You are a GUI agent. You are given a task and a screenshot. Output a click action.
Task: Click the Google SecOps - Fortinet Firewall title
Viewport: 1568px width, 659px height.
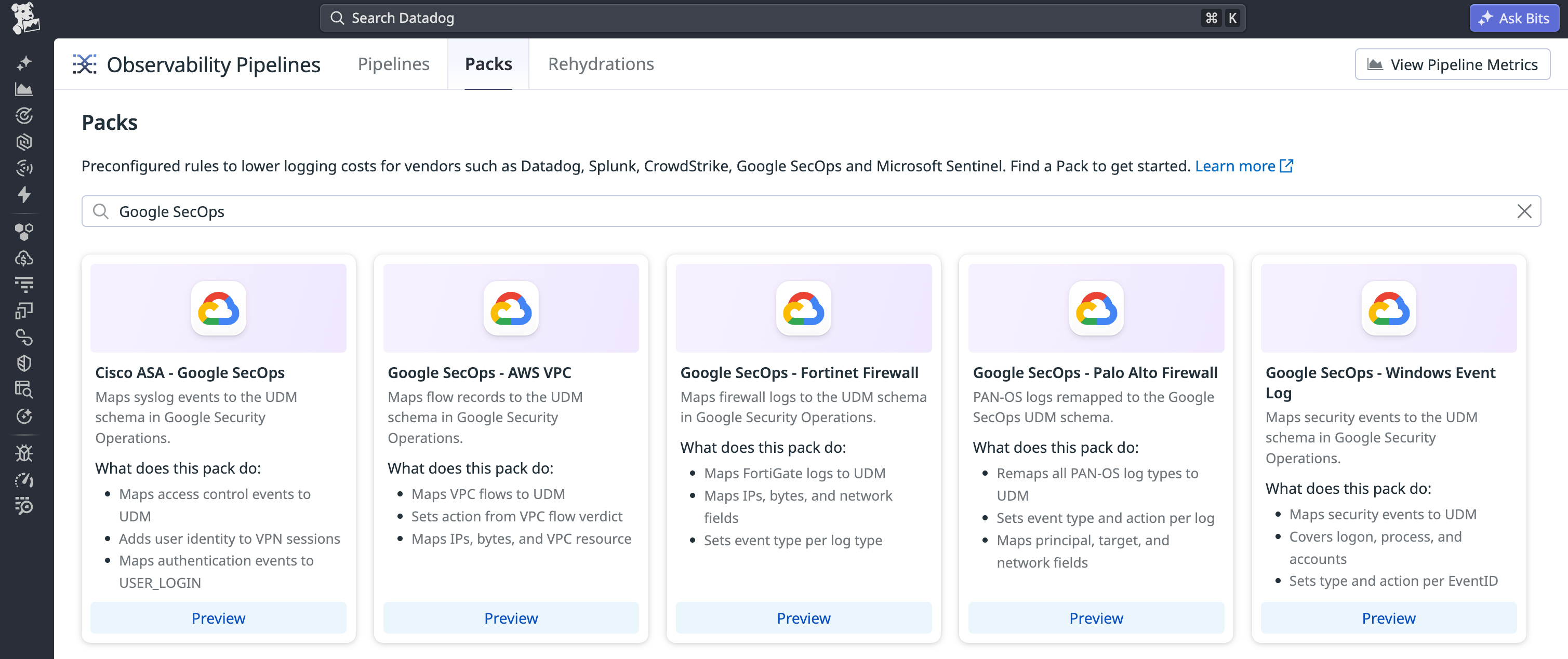coord(799,372)
